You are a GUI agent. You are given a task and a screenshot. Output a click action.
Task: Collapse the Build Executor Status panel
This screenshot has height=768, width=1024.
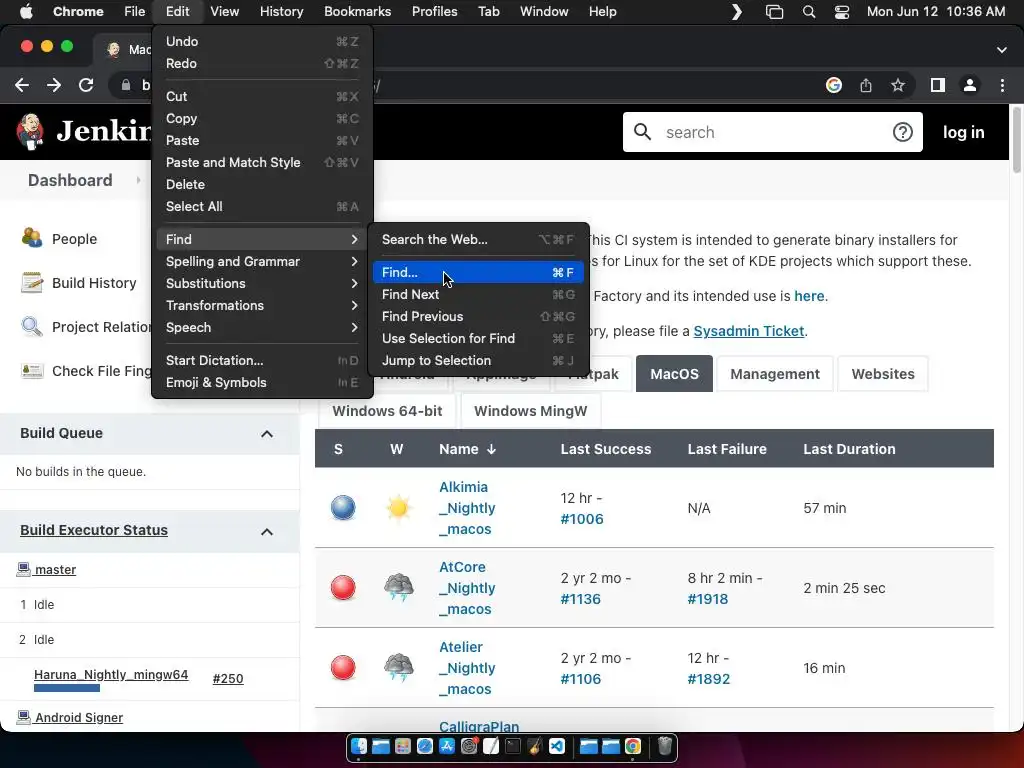pos(266,532)
